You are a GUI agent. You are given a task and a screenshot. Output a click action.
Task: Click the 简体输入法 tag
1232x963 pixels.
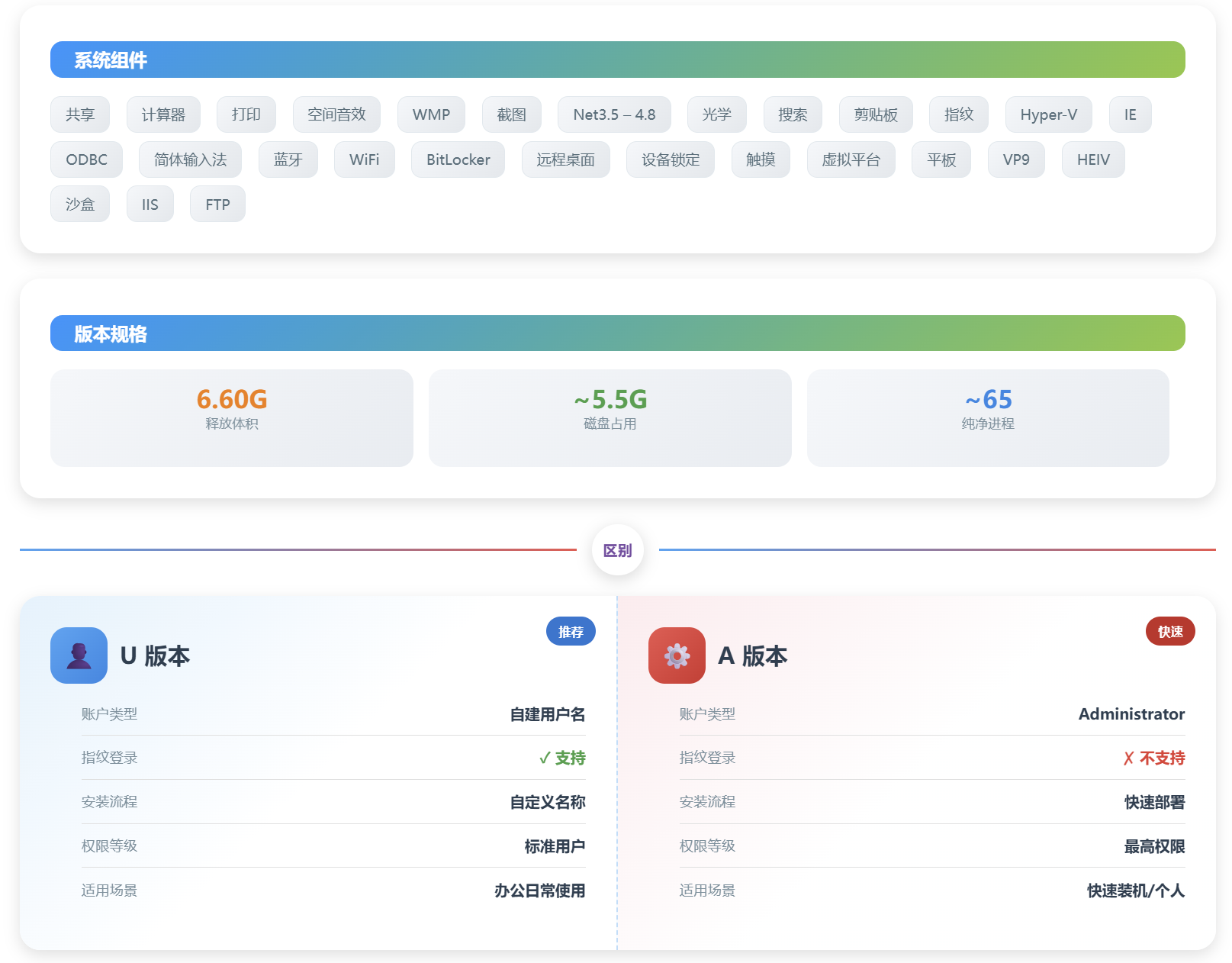coord(191,159)
